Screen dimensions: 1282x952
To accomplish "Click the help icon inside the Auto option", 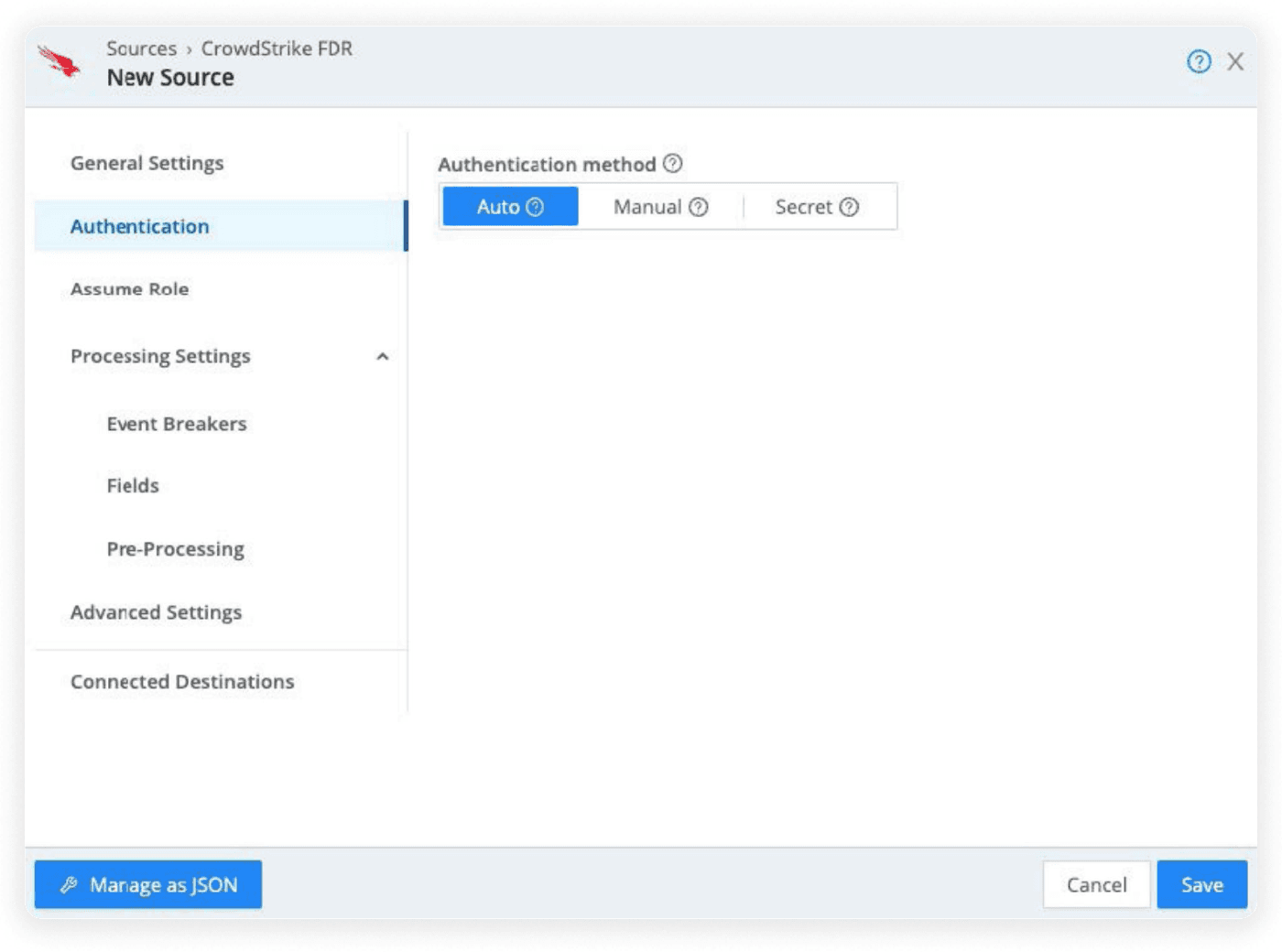I will 536,207.
